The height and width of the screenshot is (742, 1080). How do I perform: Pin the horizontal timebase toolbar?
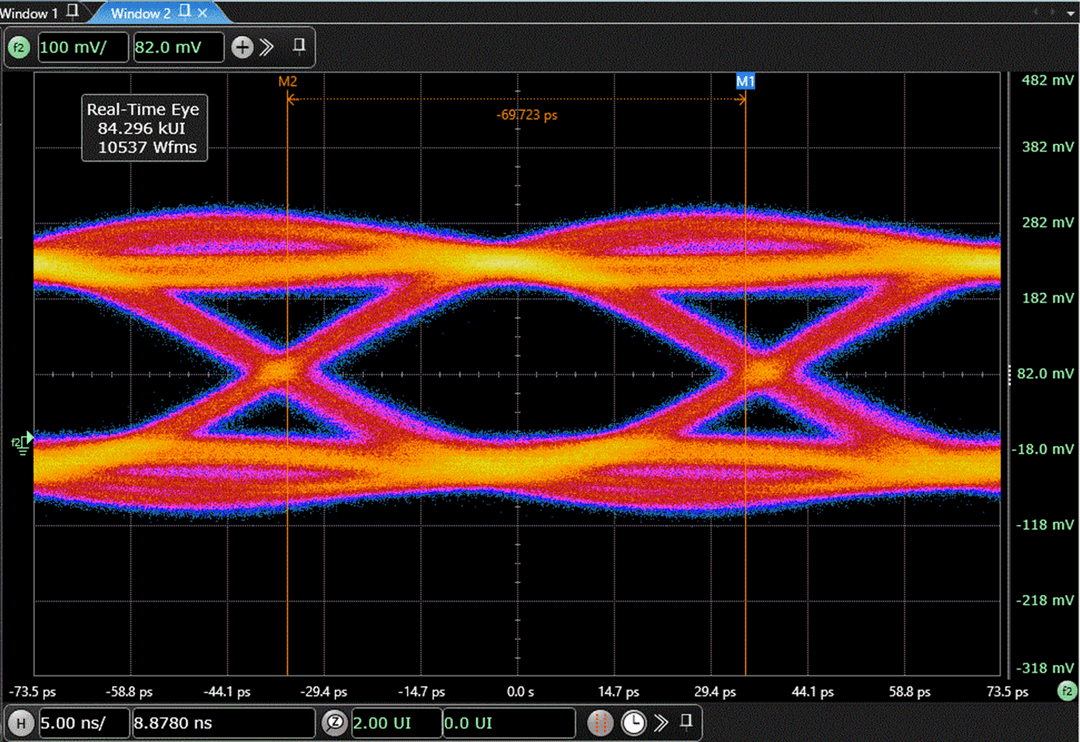click(x=686, y=721)
